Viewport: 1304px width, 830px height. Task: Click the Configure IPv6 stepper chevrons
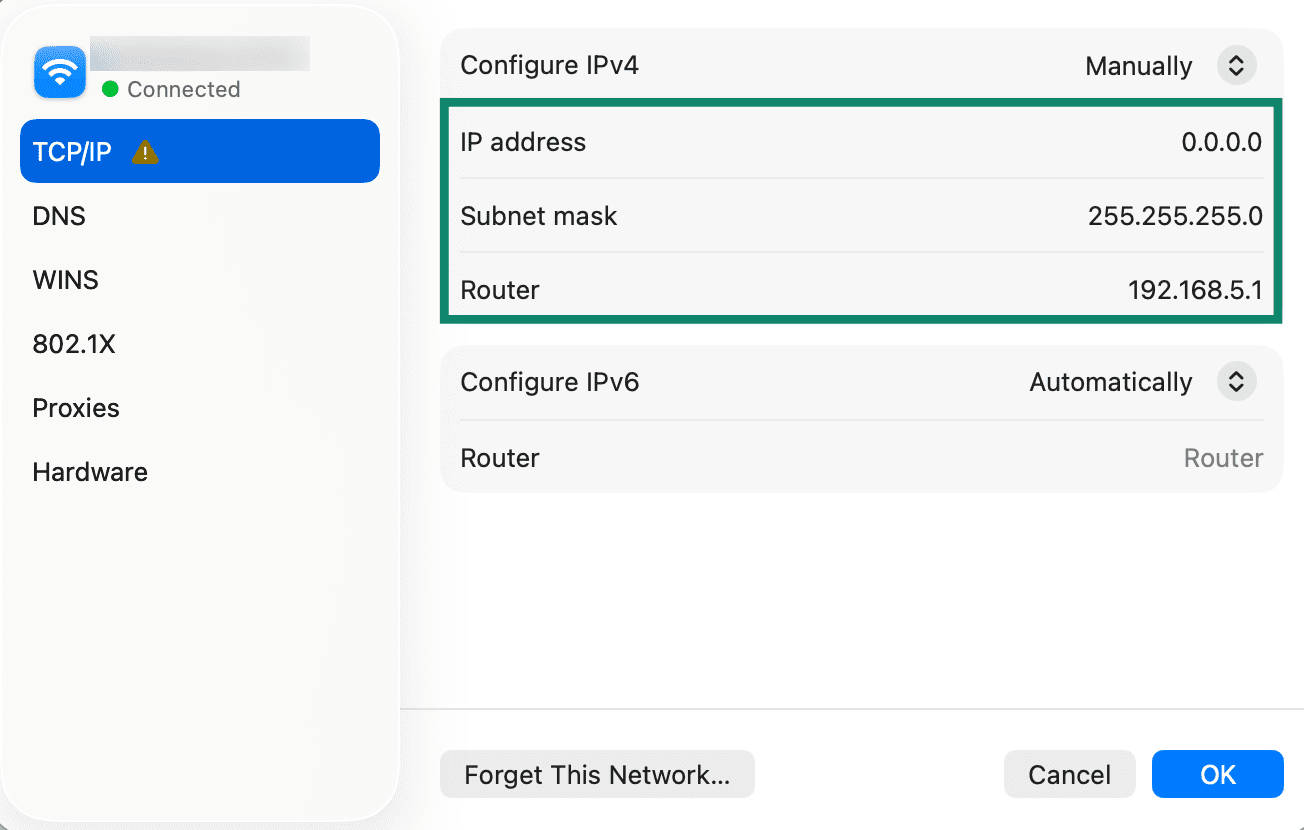pos(1237,381)
